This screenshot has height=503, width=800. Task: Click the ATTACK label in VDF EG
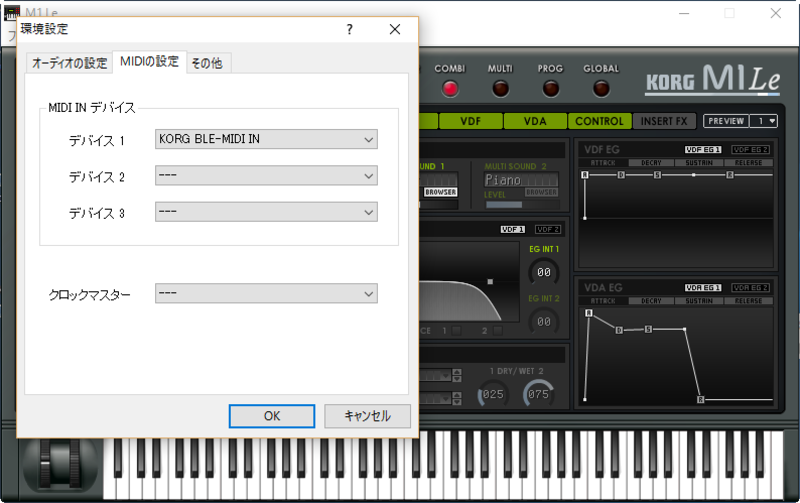(603, 163)
